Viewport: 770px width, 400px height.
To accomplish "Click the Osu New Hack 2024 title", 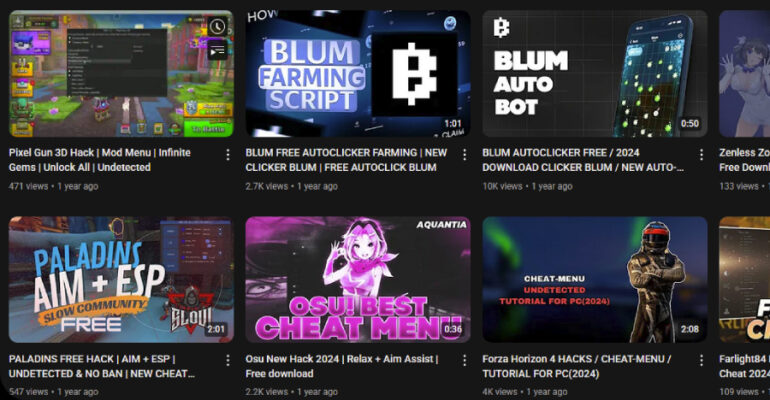I will [342, 366].
